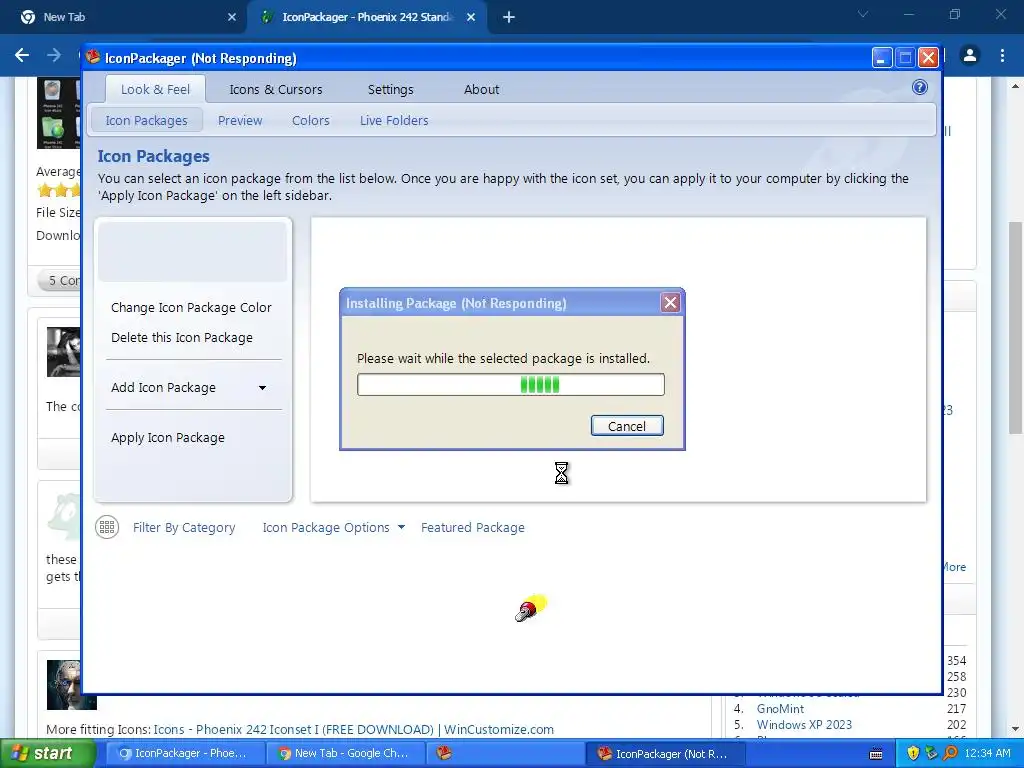
Task: Open Filter By Category
Action: (184, 528)
